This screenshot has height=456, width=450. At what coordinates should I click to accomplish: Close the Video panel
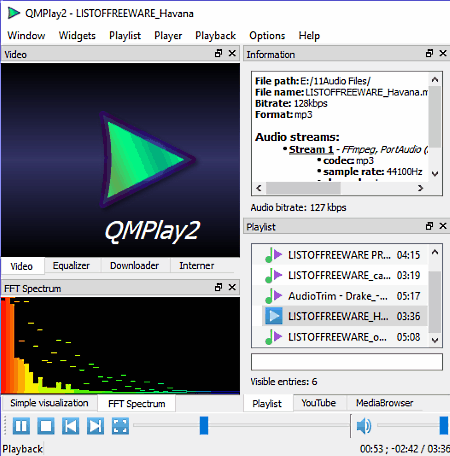click(x=232, y=53)
